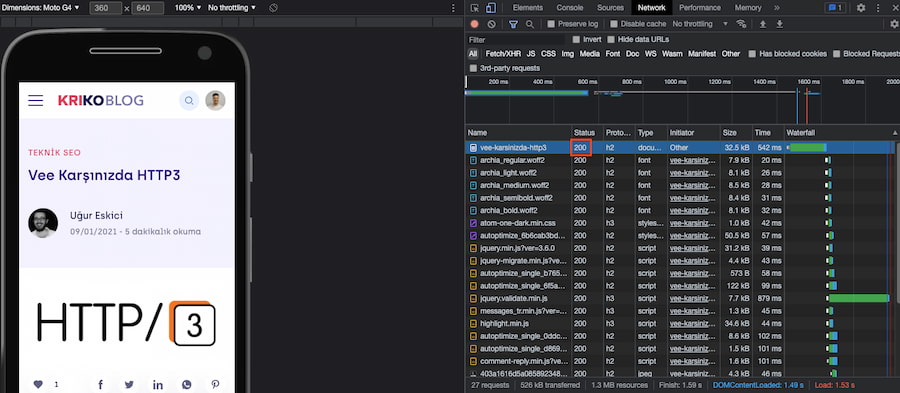Share the post on LinkedIn
900x393 pixels.
tap(158, 384)
